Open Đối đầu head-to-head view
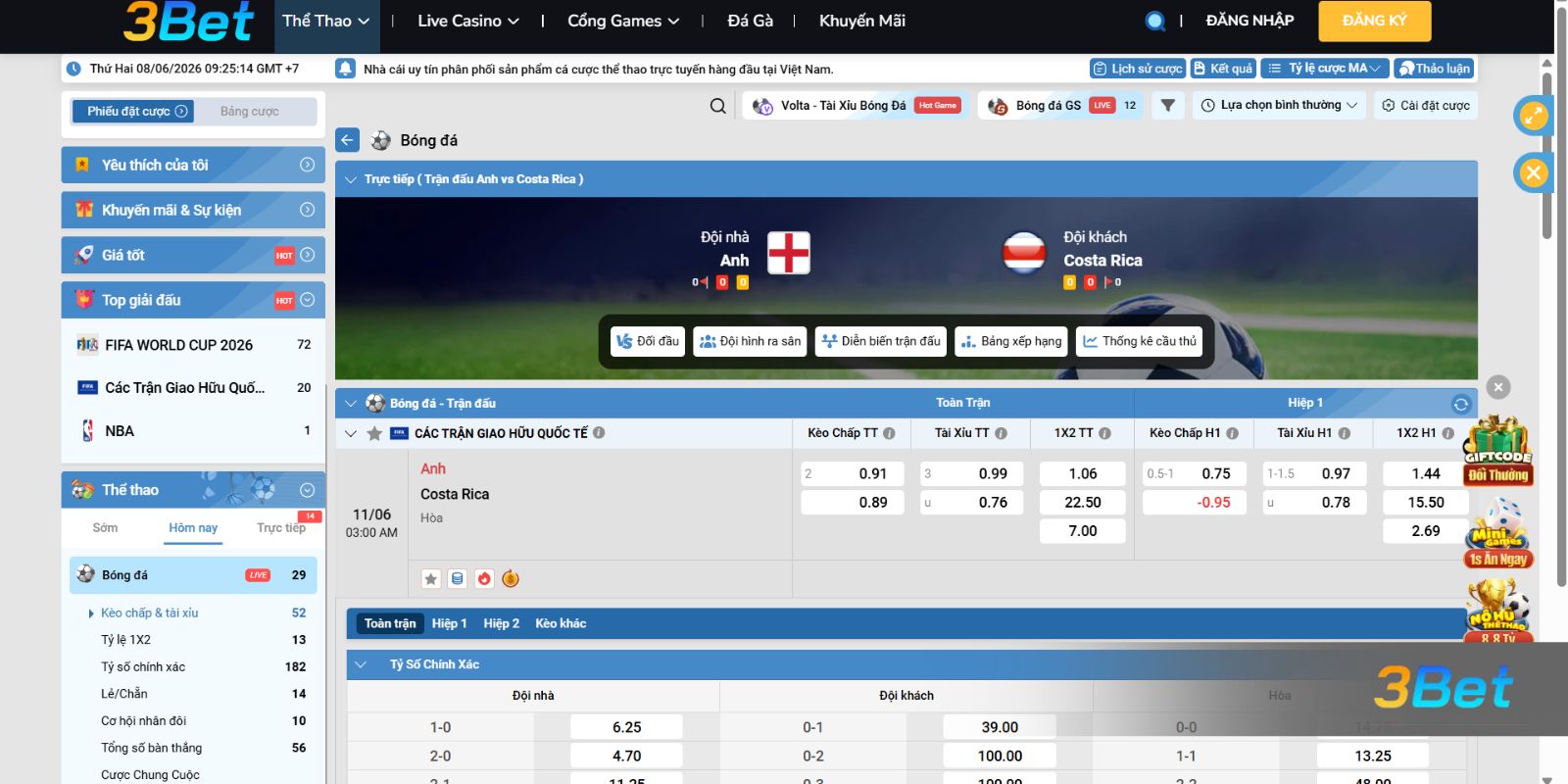Screen dimensions: 1568x784 click(648, 341)
